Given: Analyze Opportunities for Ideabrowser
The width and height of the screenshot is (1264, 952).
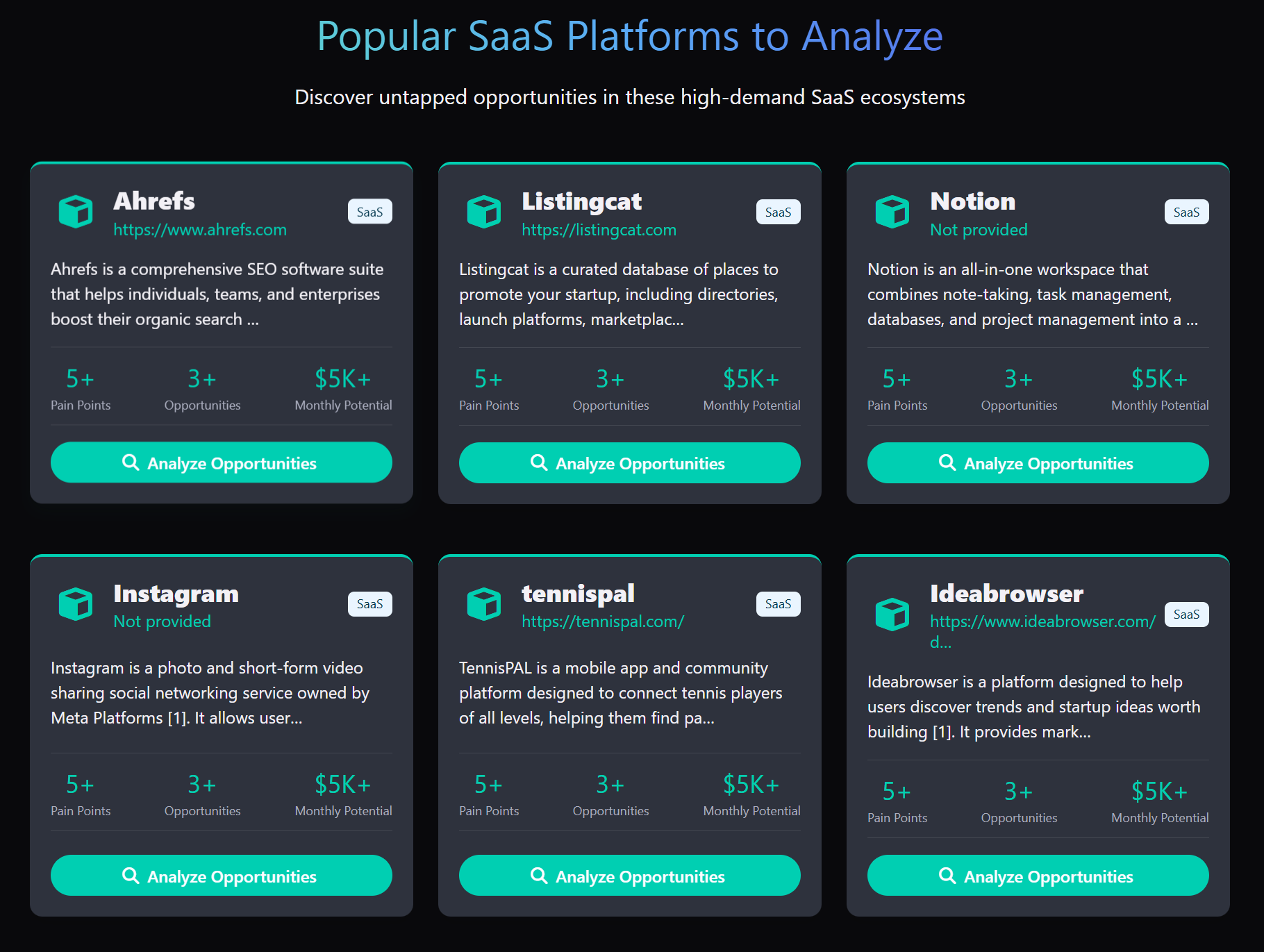Looking at the screenshot, I should pos(1038,876).
